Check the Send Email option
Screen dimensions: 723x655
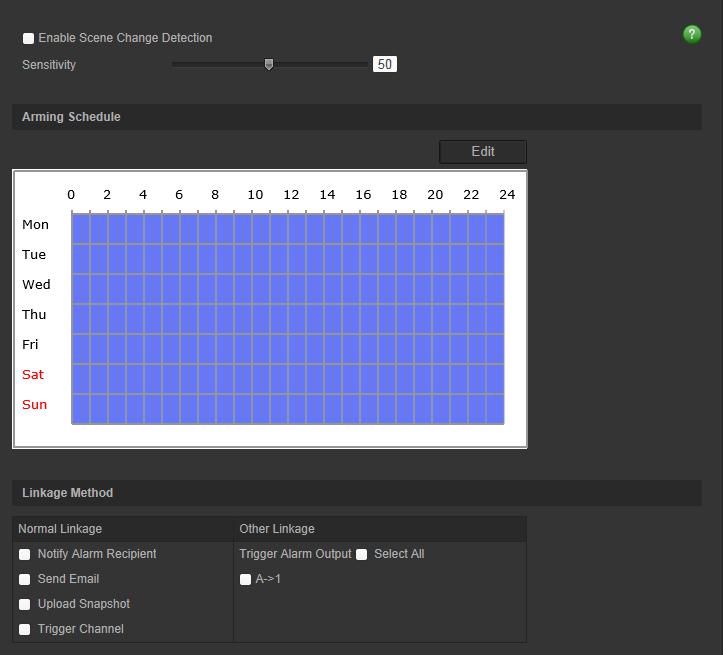pyautogui.click(x=24, y=579)
